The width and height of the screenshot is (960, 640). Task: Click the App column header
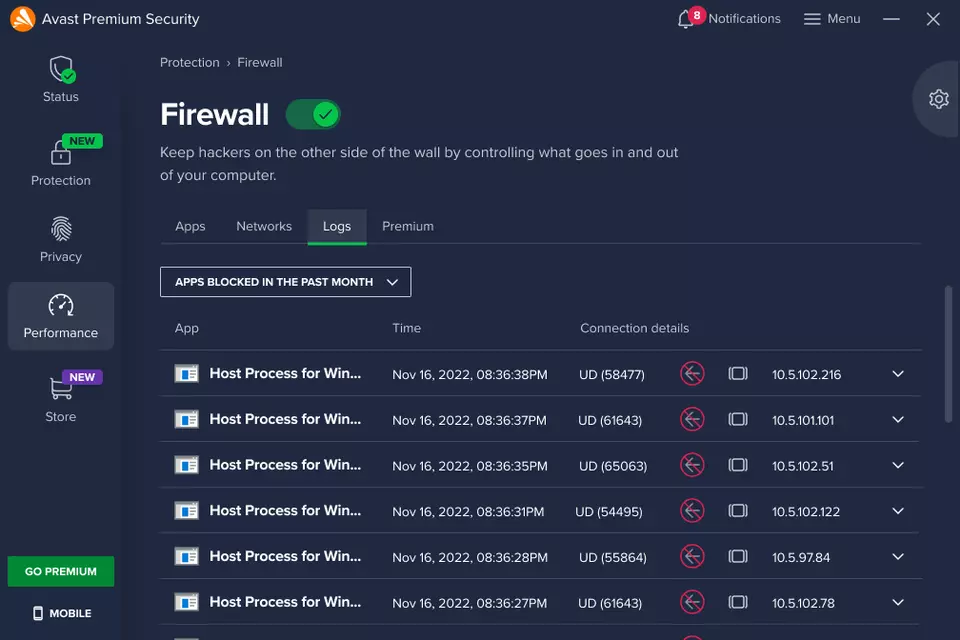click(x=187, y=328)
